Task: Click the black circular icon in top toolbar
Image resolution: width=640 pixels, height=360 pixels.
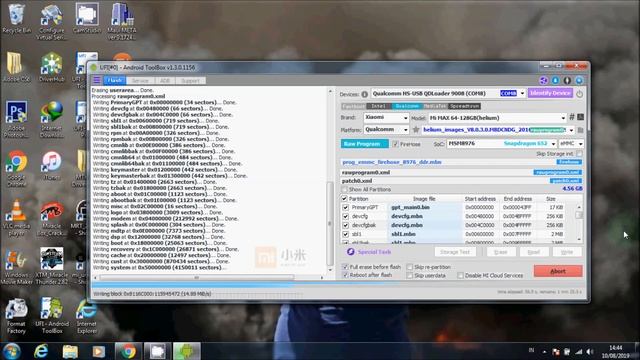Action: [x=567, y=80]
